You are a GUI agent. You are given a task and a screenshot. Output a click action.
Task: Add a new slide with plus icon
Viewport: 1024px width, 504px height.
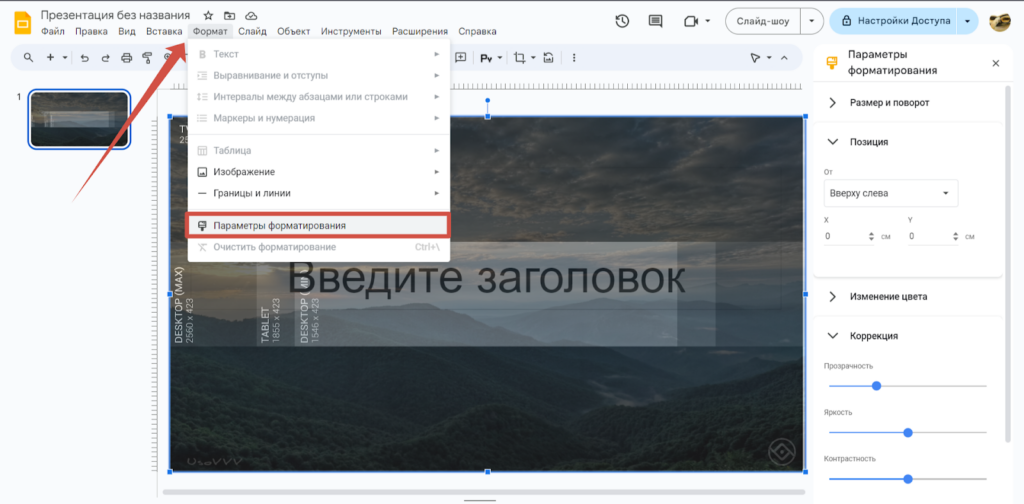pos(50,57)
